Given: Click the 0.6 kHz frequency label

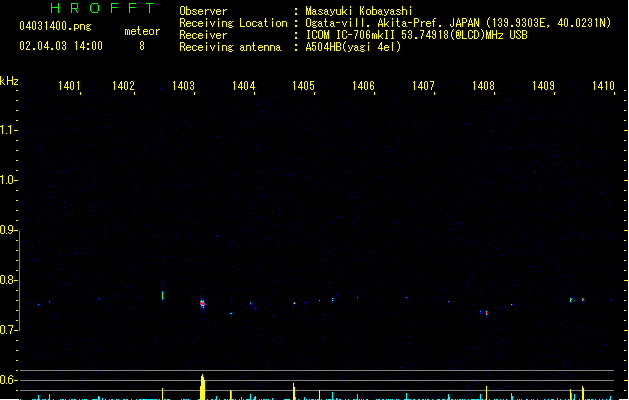Looking at the screenshot, I should (x=7, y=380).
